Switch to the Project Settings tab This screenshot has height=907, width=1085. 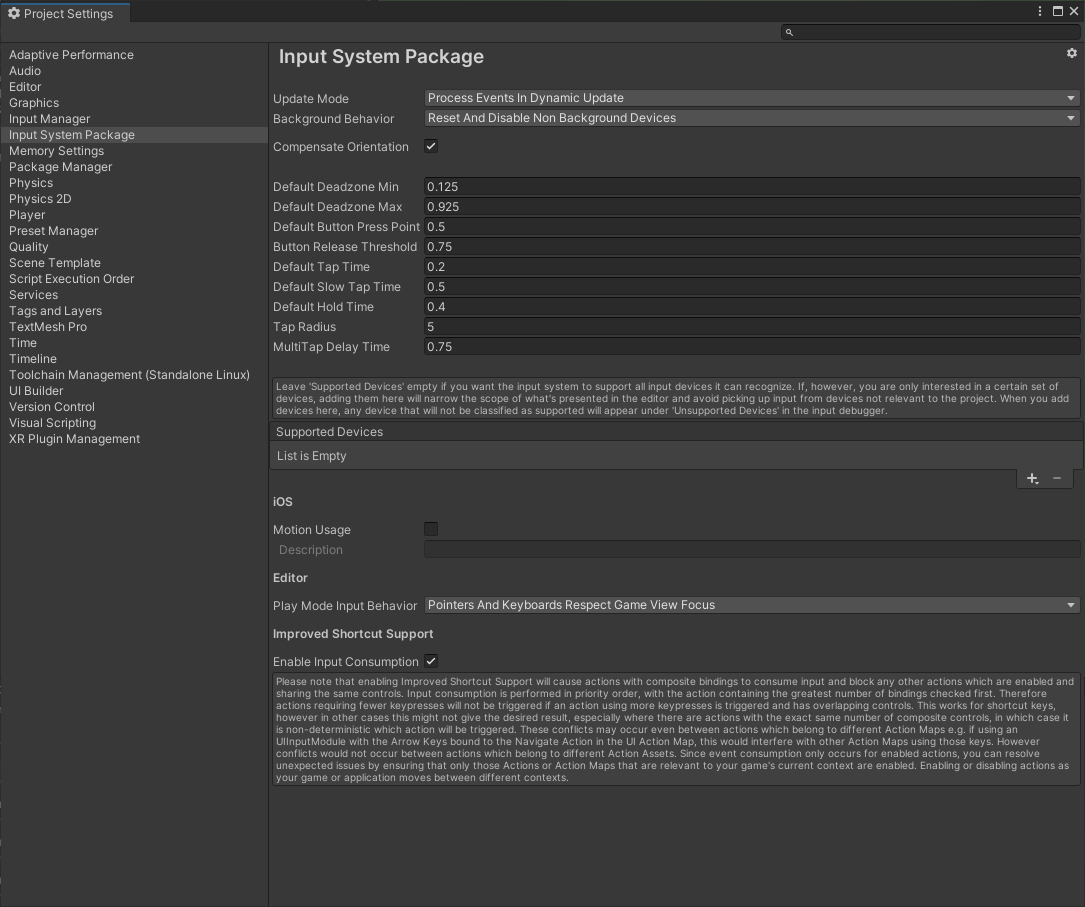[x=65, y=13]
